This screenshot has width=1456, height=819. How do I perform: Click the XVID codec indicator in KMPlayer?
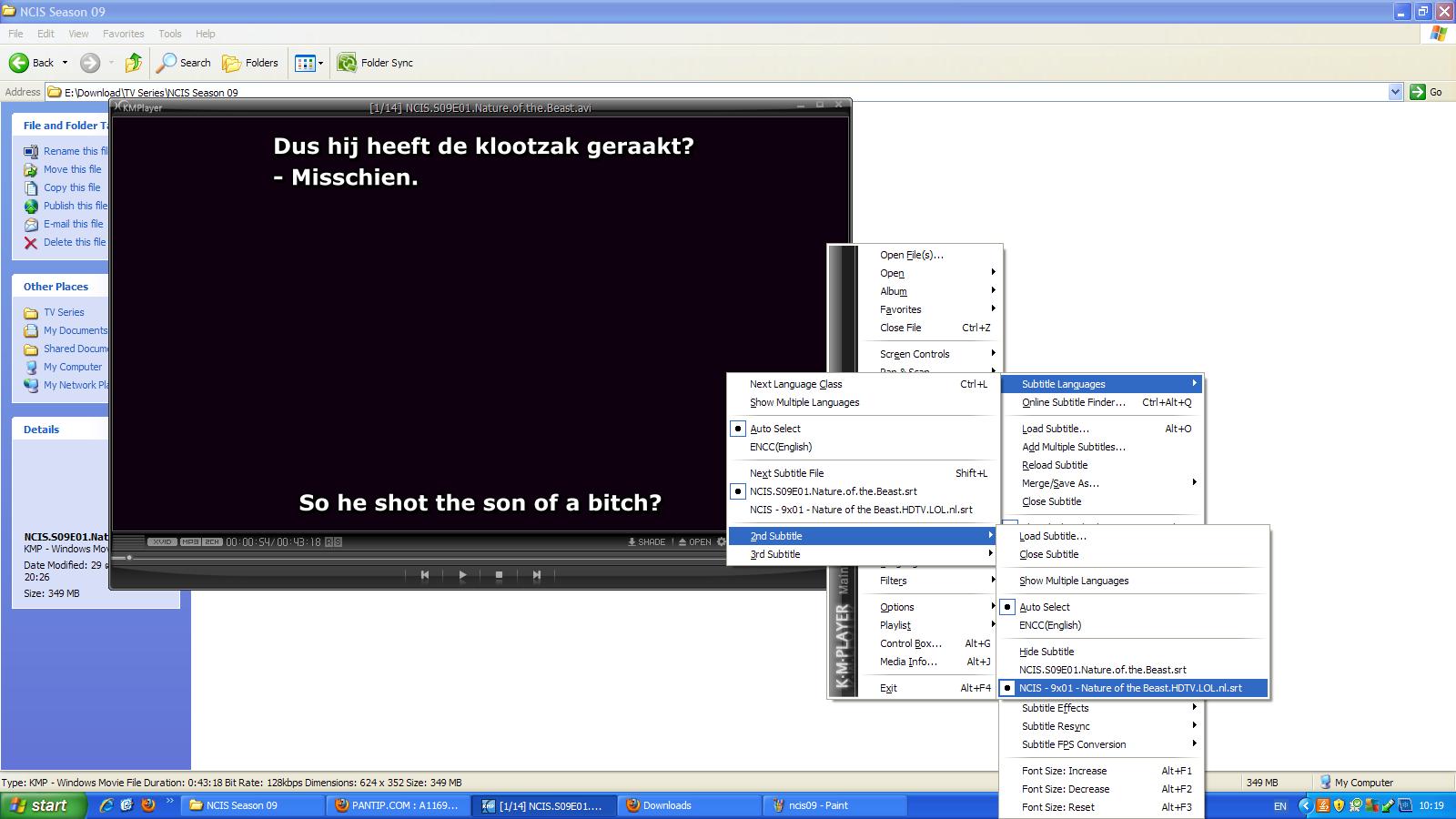(x=162, y=541)
